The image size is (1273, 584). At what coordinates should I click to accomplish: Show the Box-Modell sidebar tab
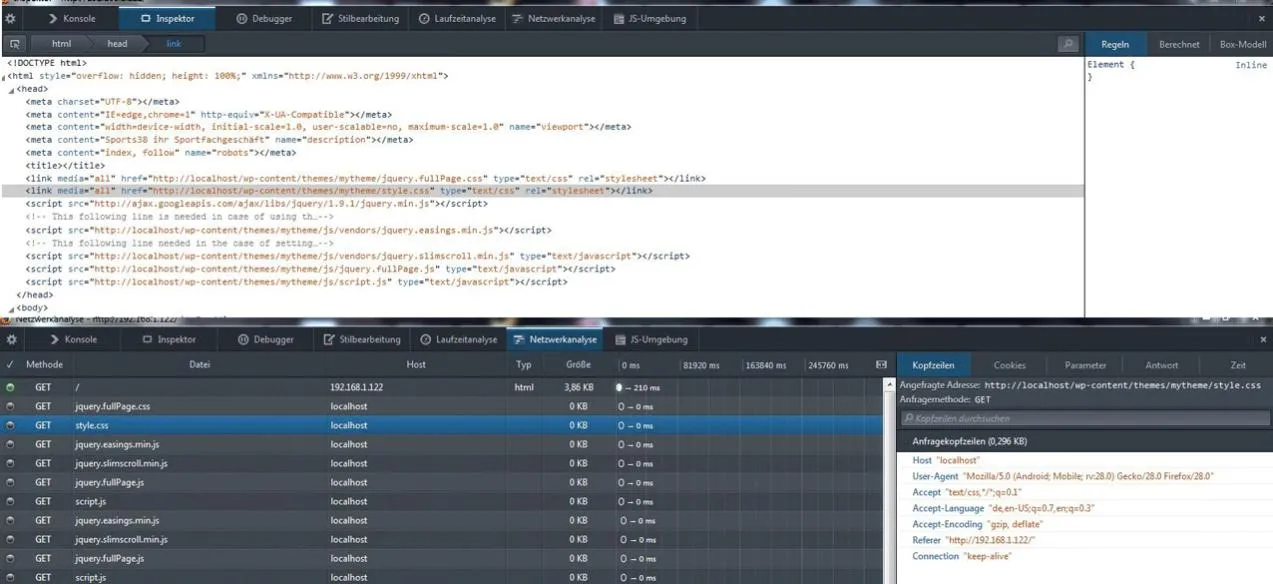click(x=1243, y=44)
